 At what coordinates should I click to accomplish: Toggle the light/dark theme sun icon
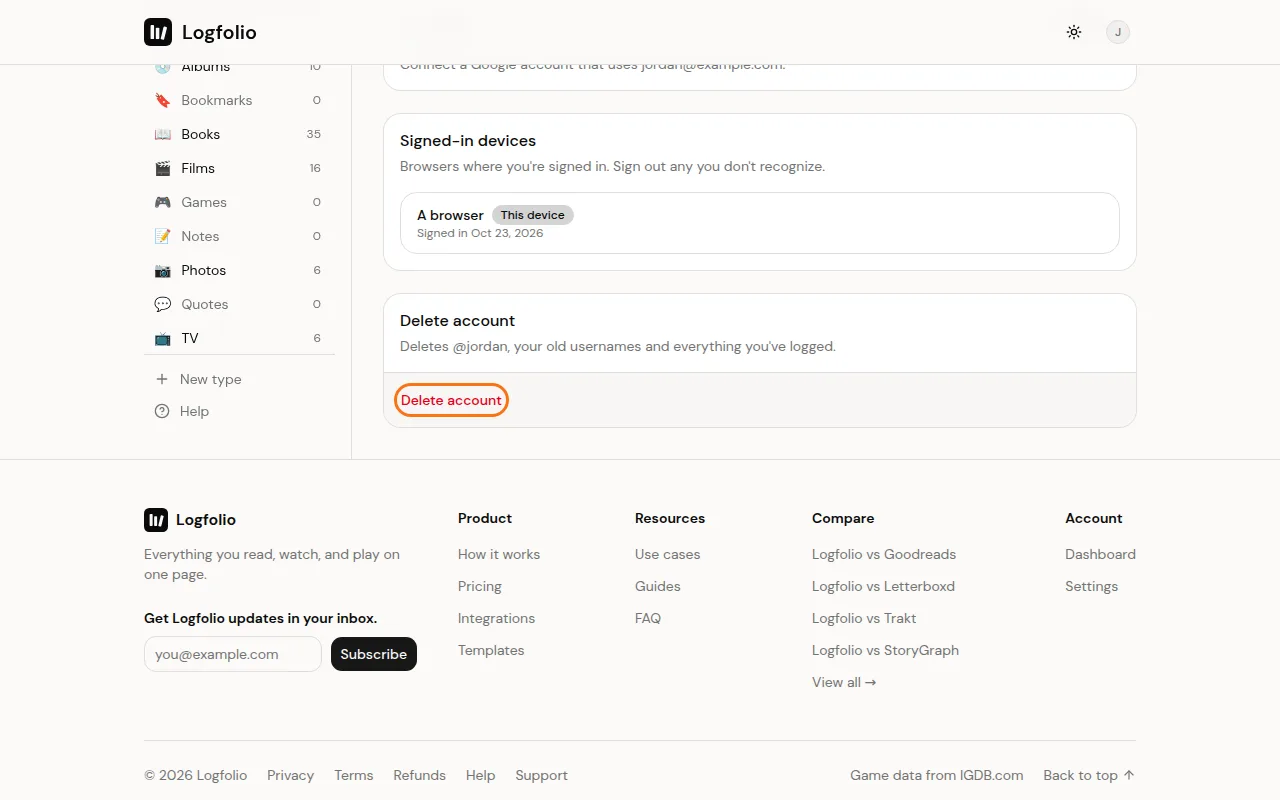[x=1074, y=32]
